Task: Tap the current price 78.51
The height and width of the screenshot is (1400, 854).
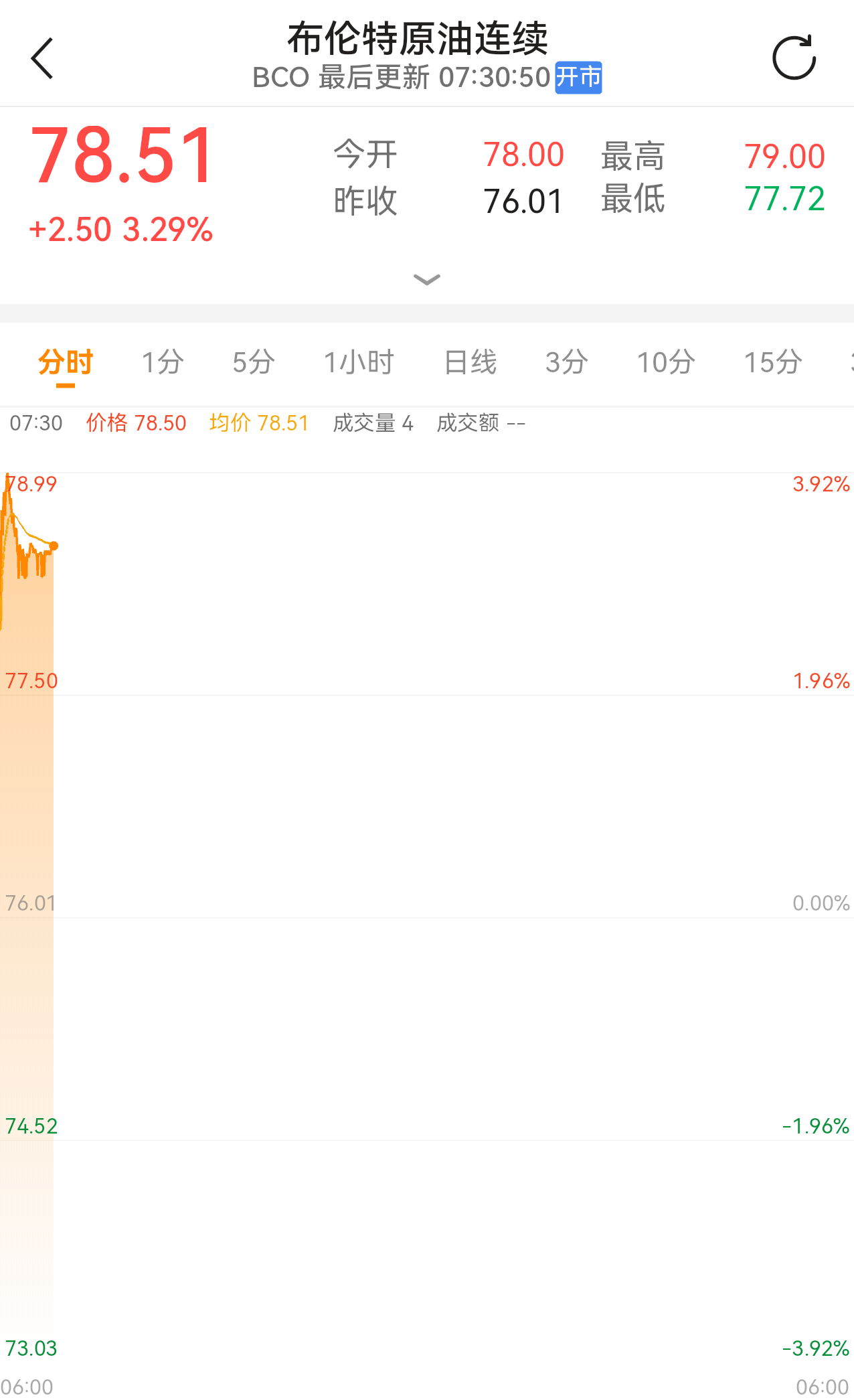Action: click(x=122, y=156)
